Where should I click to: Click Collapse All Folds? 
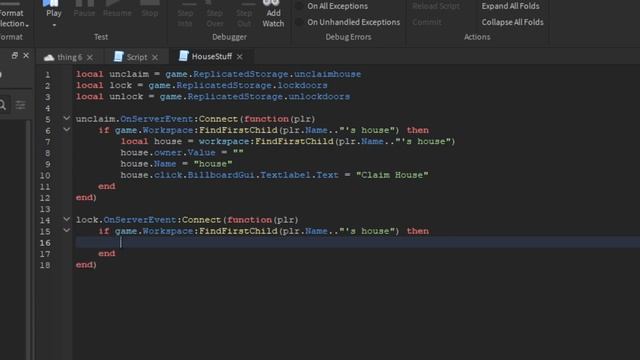pos(512,22)
